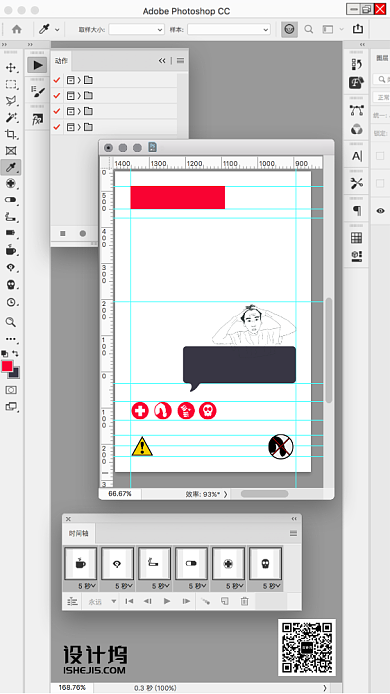Open the Brush settings panel icon
Image resolution: width=390 pixels, height=694 pixels.
pyautogui.click(x=38, y=92)
